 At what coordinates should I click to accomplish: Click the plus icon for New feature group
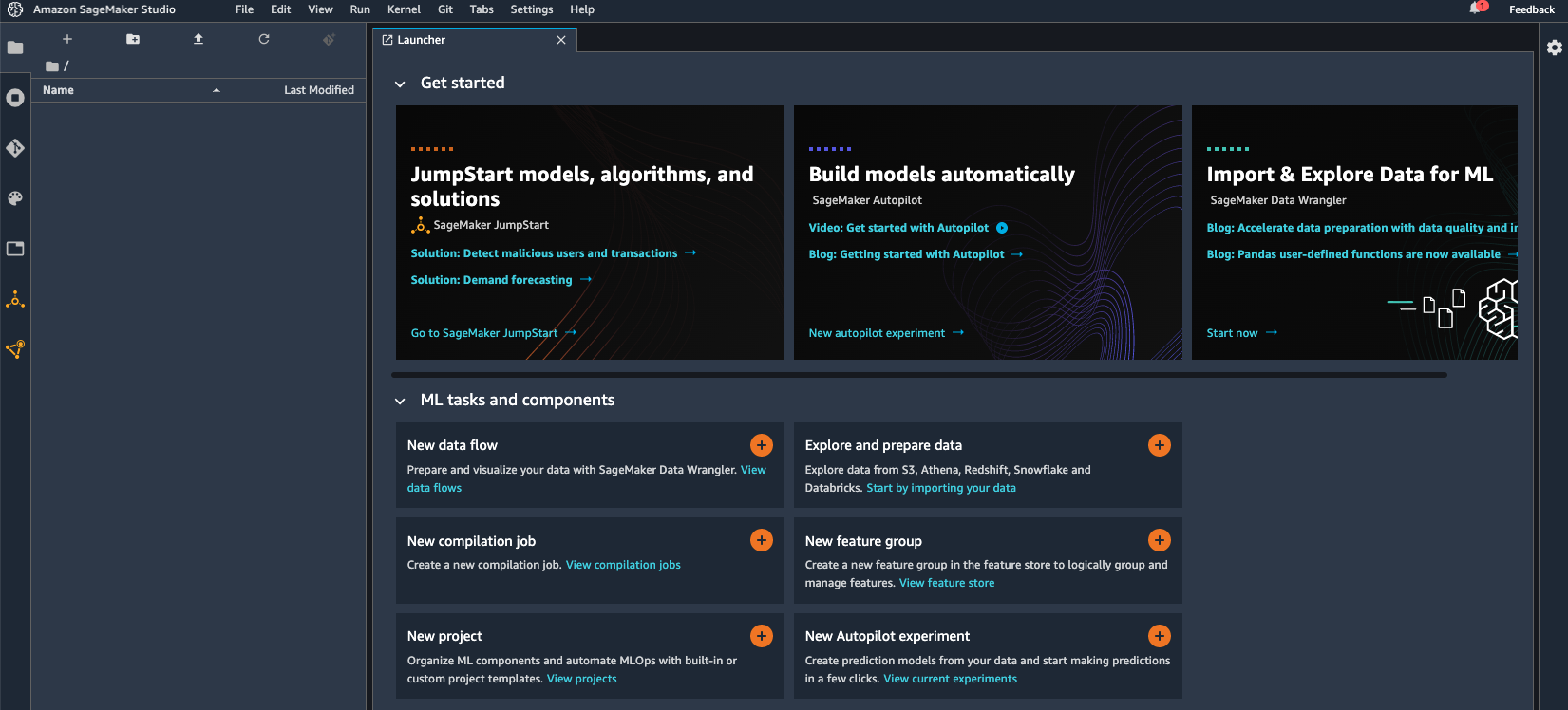(x=1160, y=540)
